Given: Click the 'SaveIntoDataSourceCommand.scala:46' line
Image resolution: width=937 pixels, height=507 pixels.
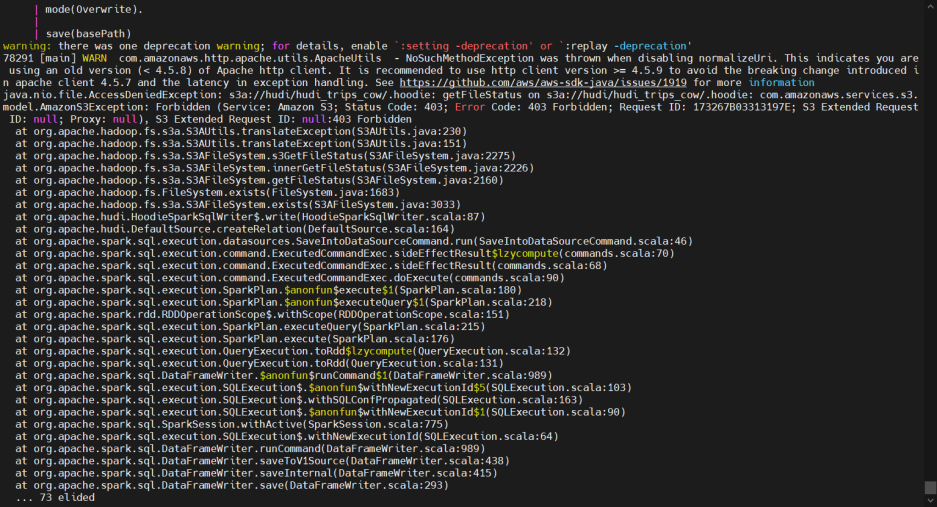Looking at the screenshot, I should click(354, 242).
